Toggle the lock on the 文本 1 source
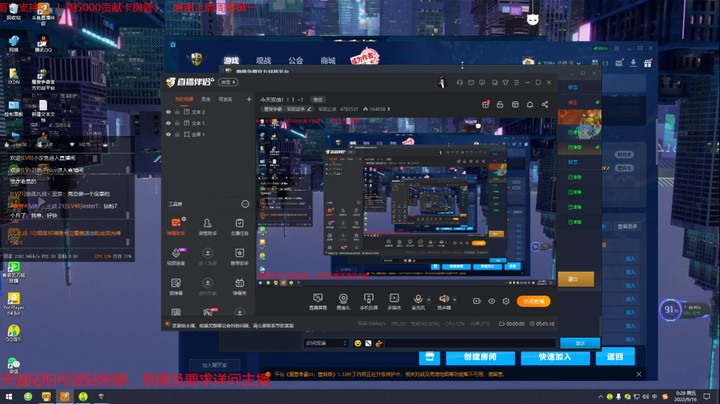 coord(177,123)
